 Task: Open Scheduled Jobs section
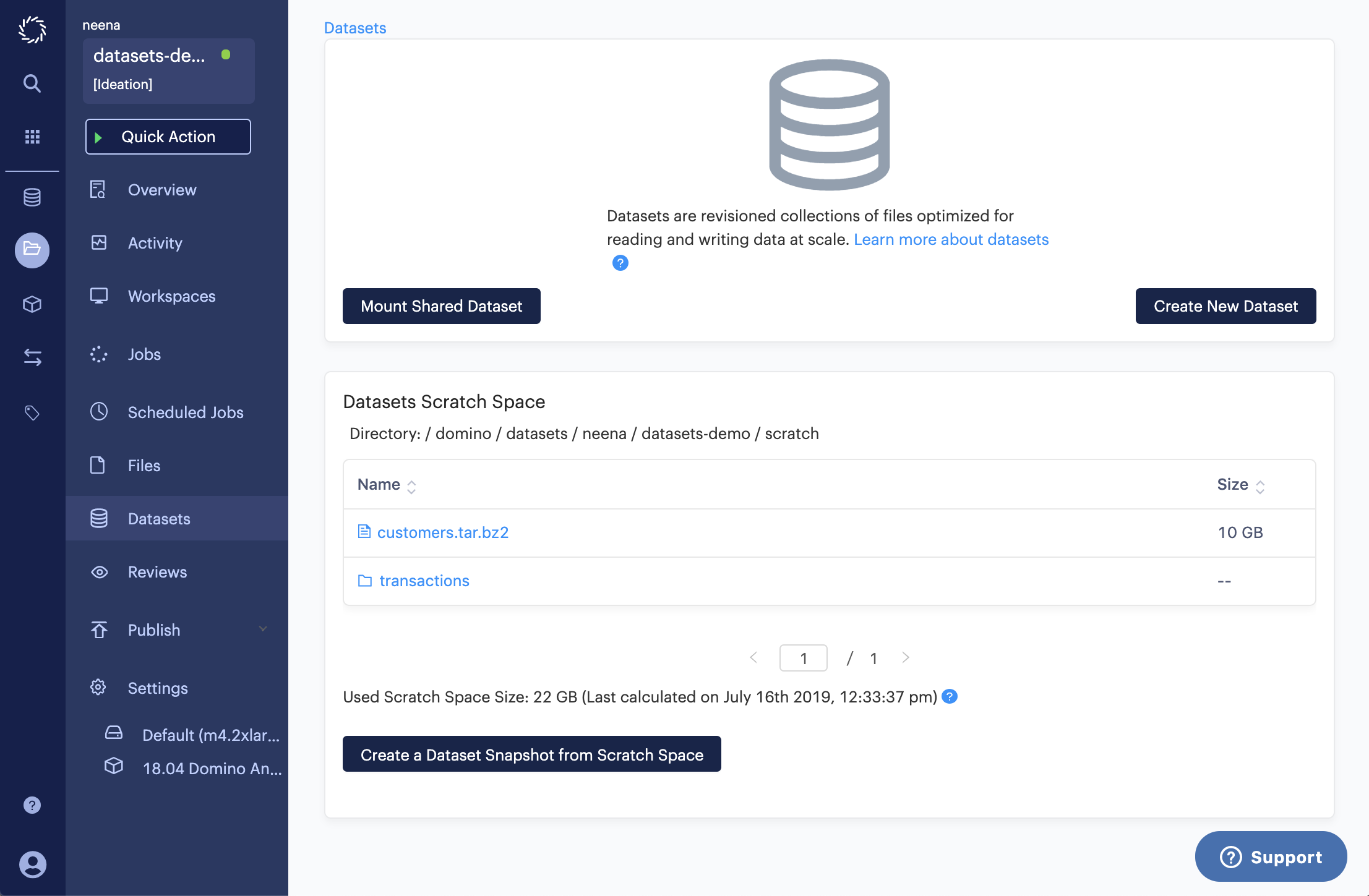(x=185, y=411)
